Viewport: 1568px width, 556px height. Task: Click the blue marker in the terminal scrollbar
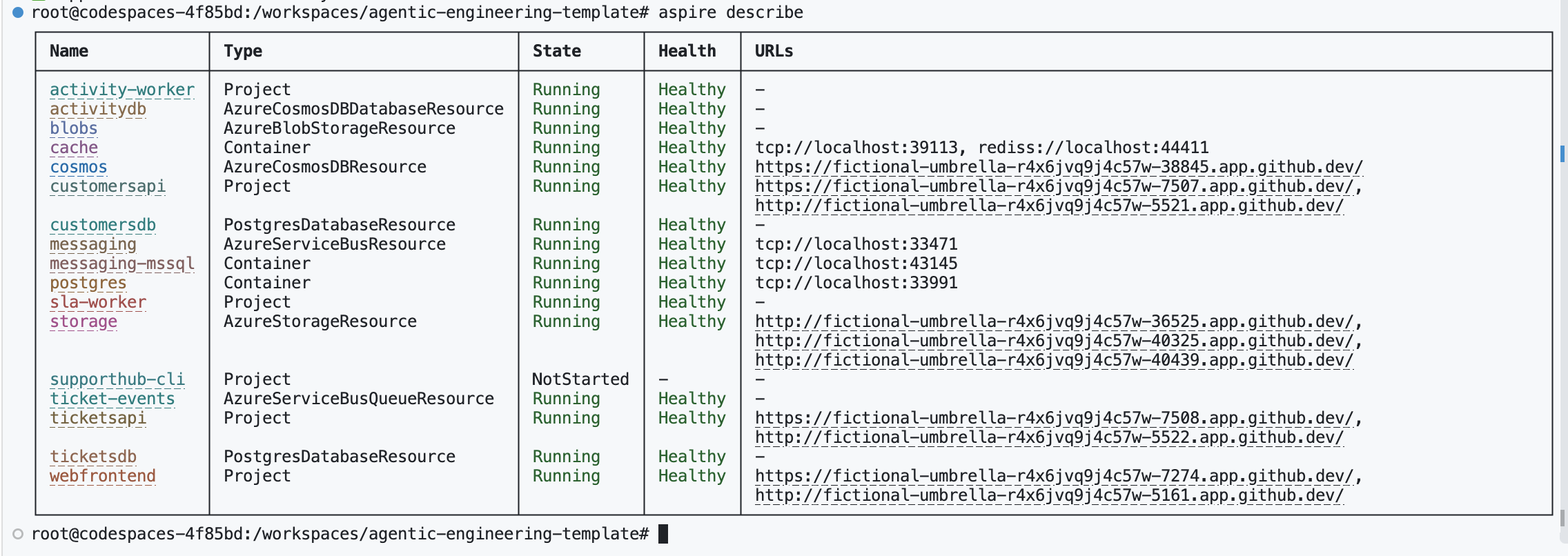coord(1562,154)
